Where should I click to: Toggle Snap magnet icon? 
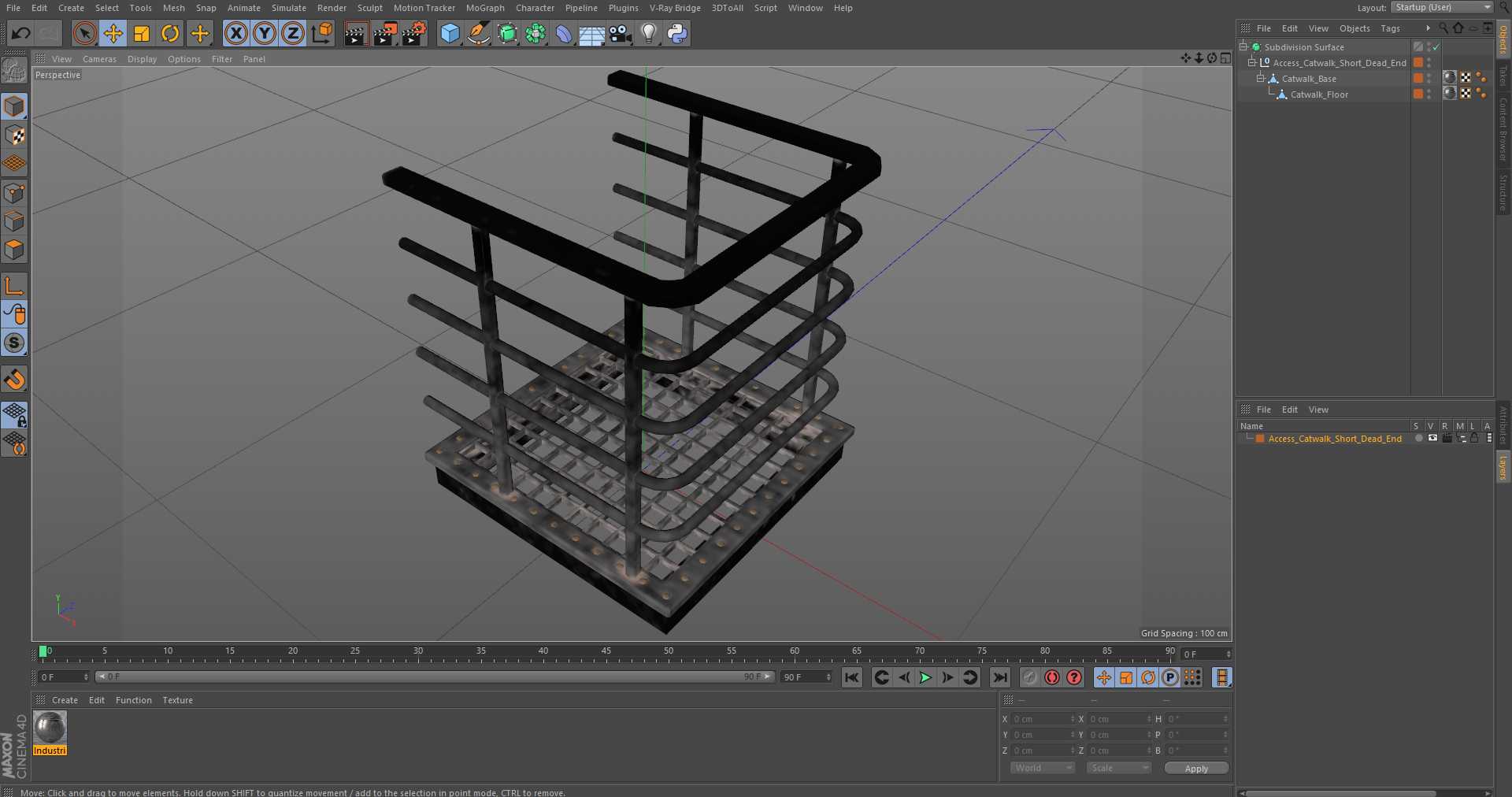click(14, 380)
